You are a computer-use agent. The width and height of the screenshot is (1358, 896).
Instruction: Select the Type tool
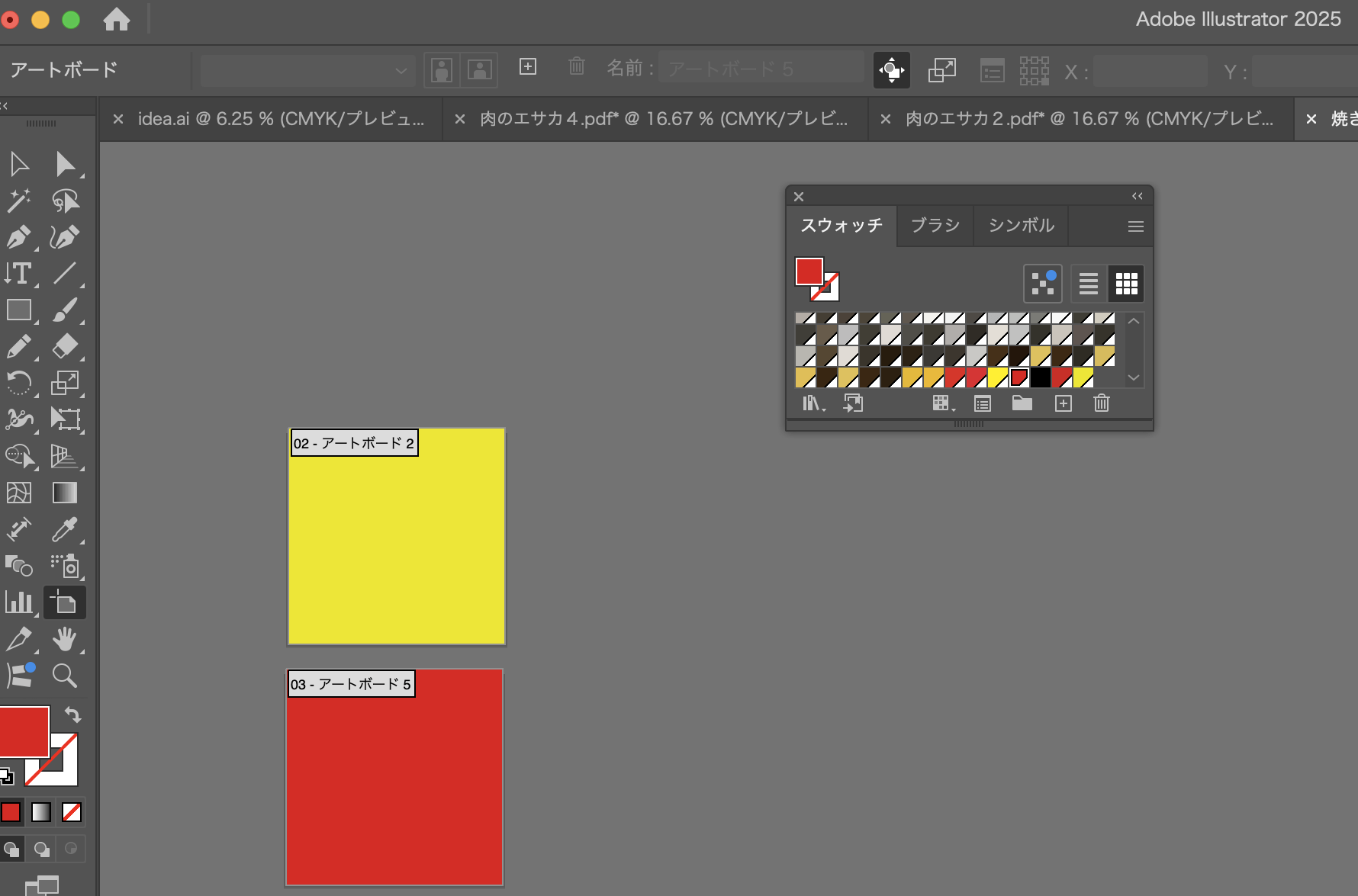(18, 273)
